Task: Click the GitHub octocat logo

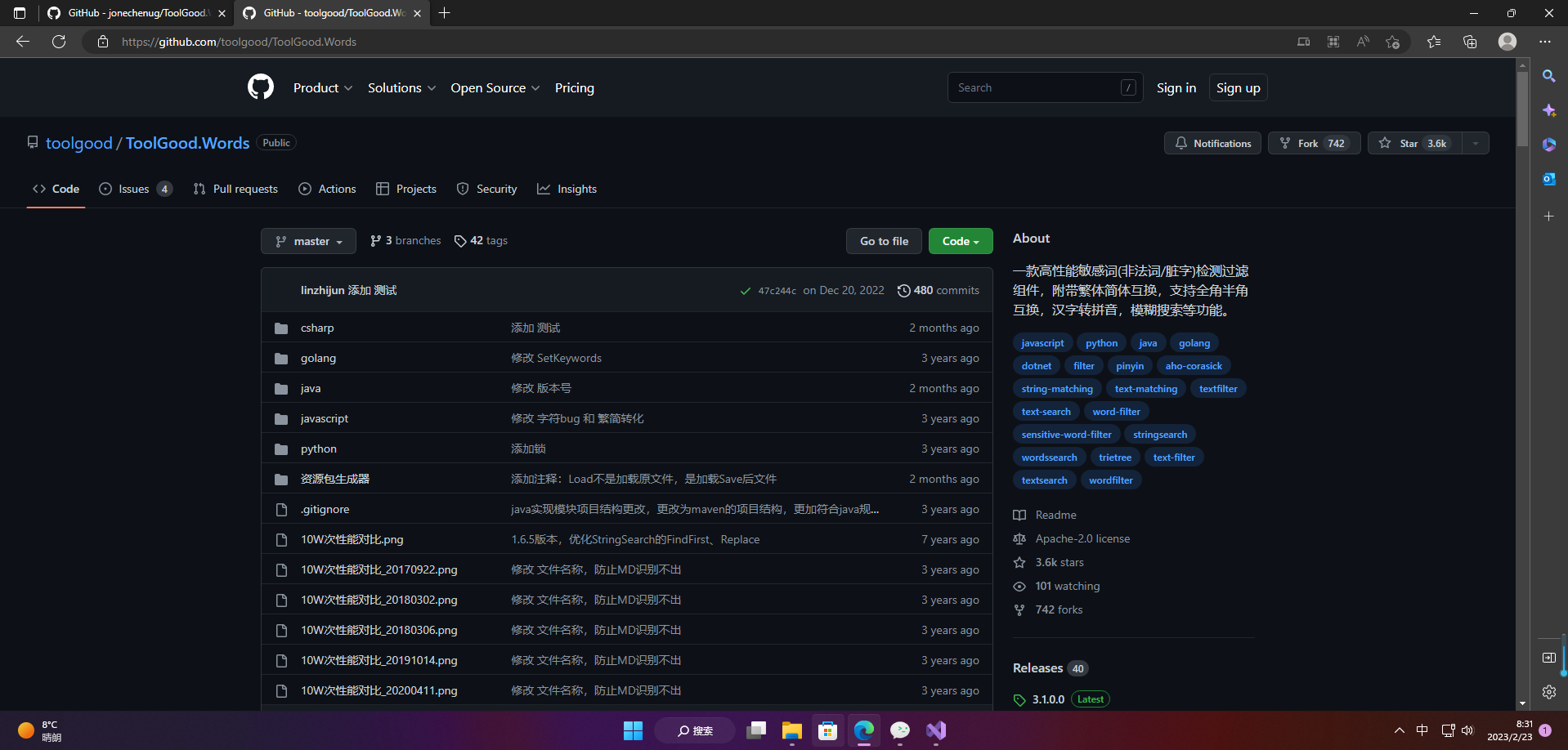Action: pos(260,87)
